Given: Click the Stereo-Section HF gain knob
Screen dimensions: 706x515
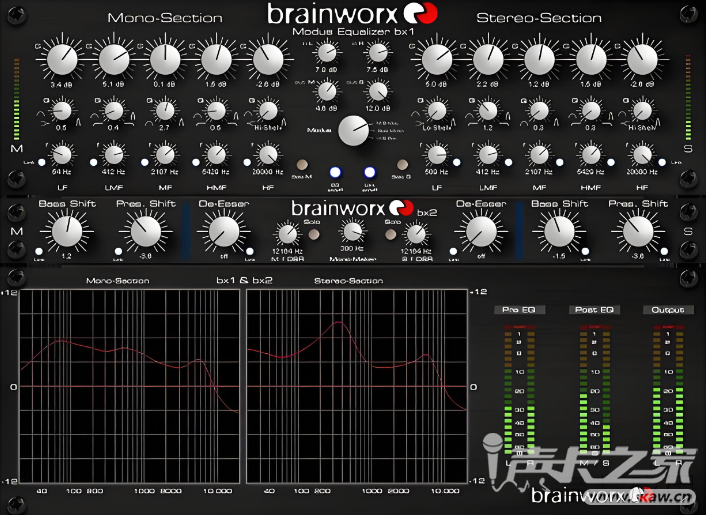Looking at the screenshot, I should [643, 59].
